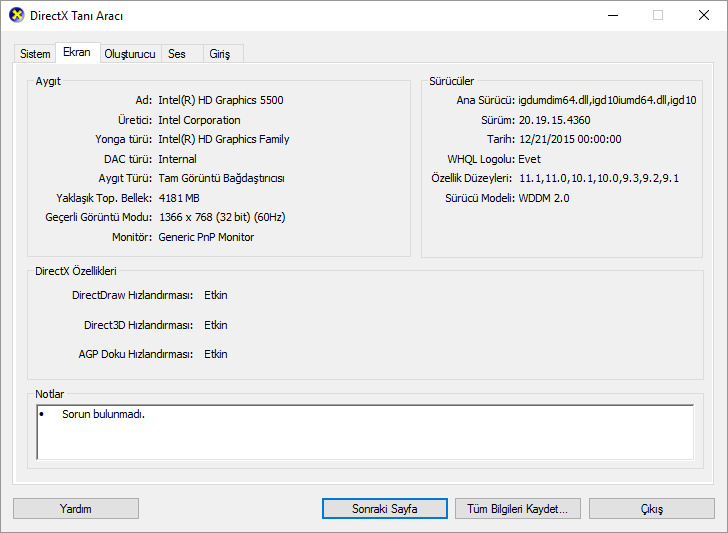The width and height of the screenshot is (728, 533).
Task: Click the Intel(R) HD Graphics Family value
Action: point(224,139)
